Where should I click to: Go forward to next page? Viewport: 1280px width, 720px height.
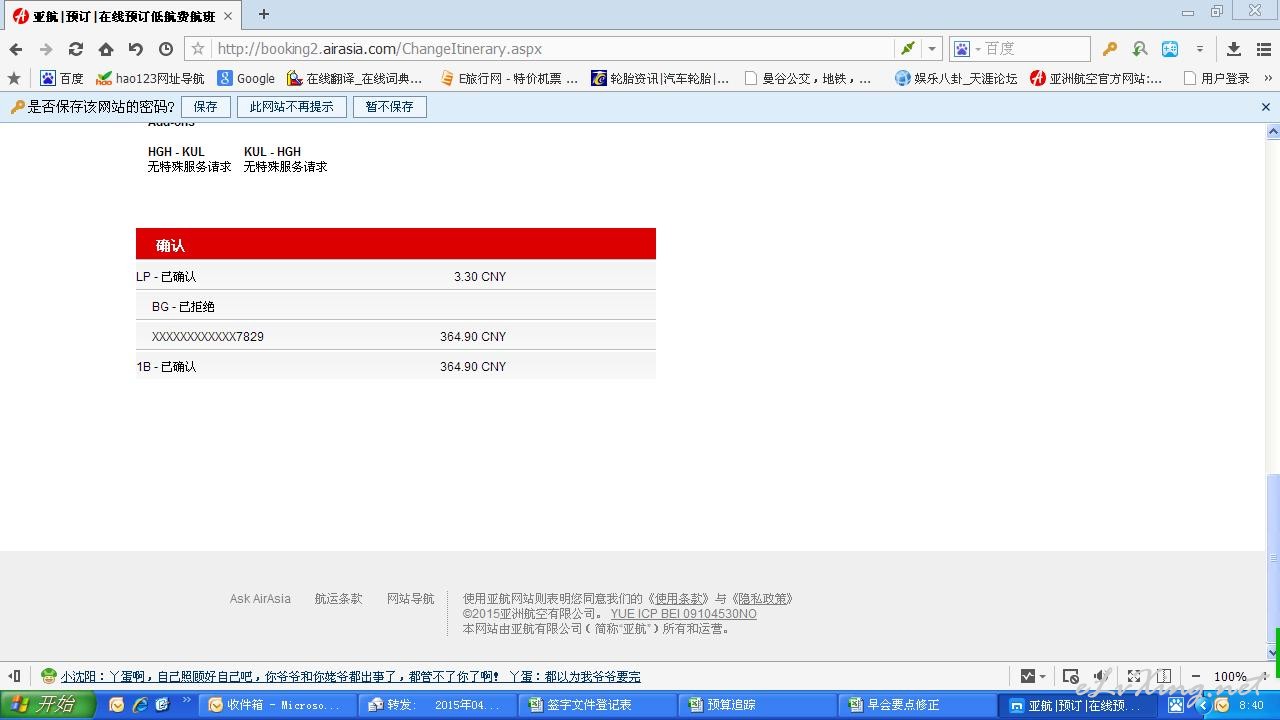coord(46,49)
